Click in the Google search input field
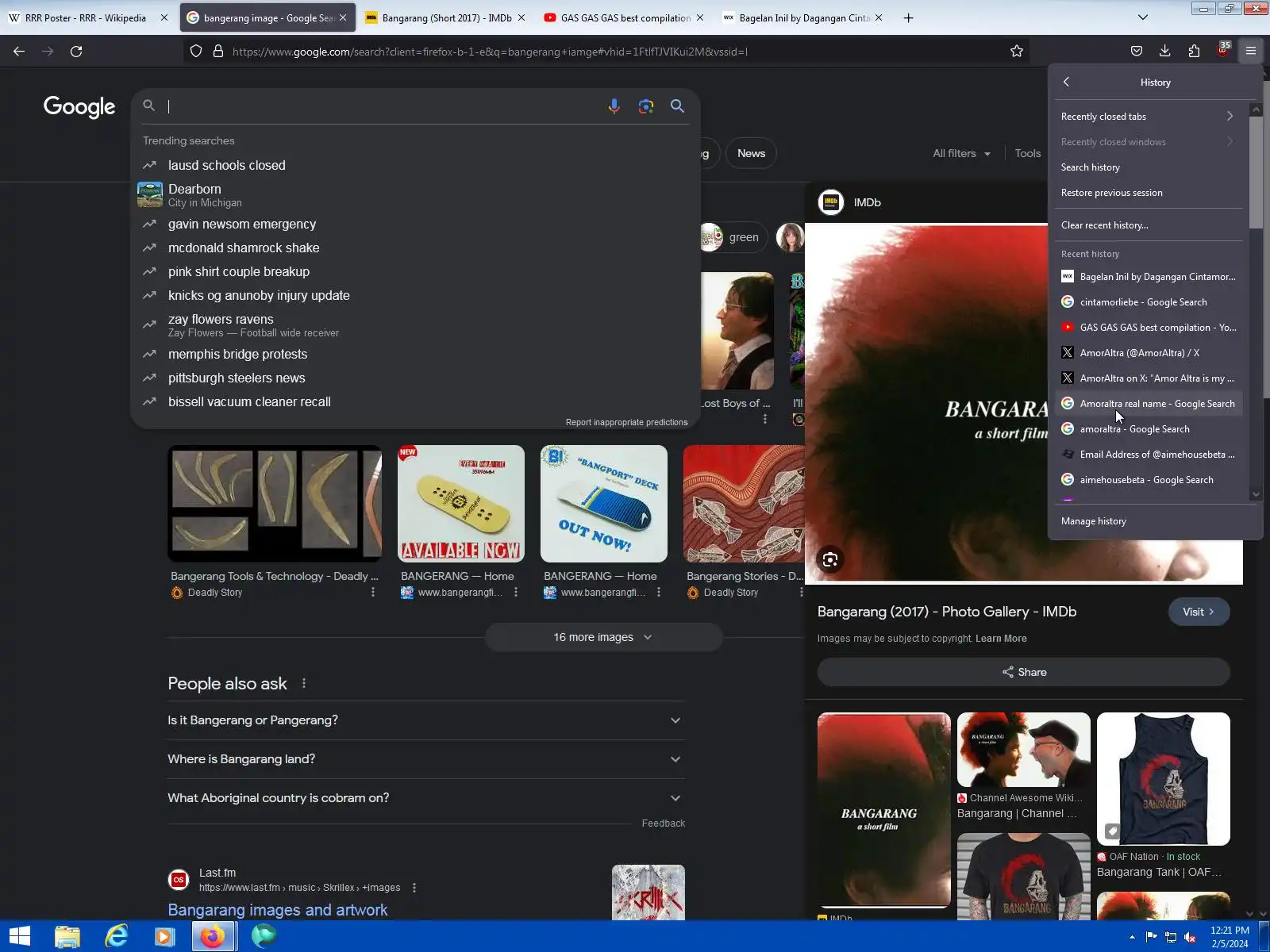This screenshot has width=1270, height=952. (381, 106)
